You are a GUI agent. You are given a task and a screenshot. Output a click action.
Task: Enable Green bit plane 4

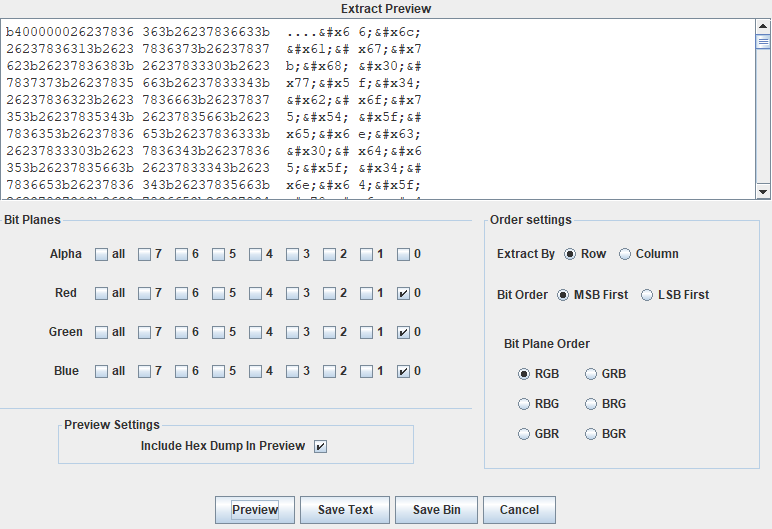point(255,332)
